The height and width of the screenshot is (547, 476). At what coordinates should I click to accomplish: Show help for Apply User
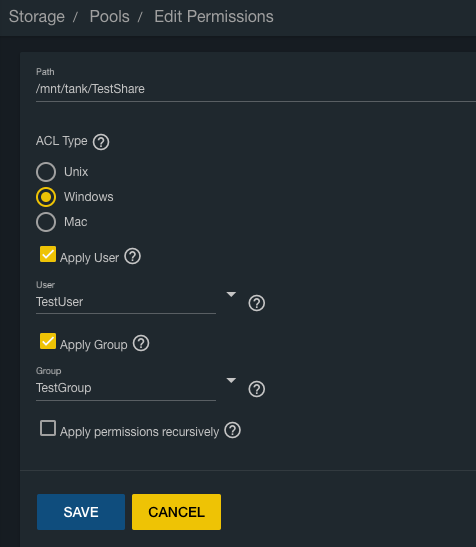[133, 256]
